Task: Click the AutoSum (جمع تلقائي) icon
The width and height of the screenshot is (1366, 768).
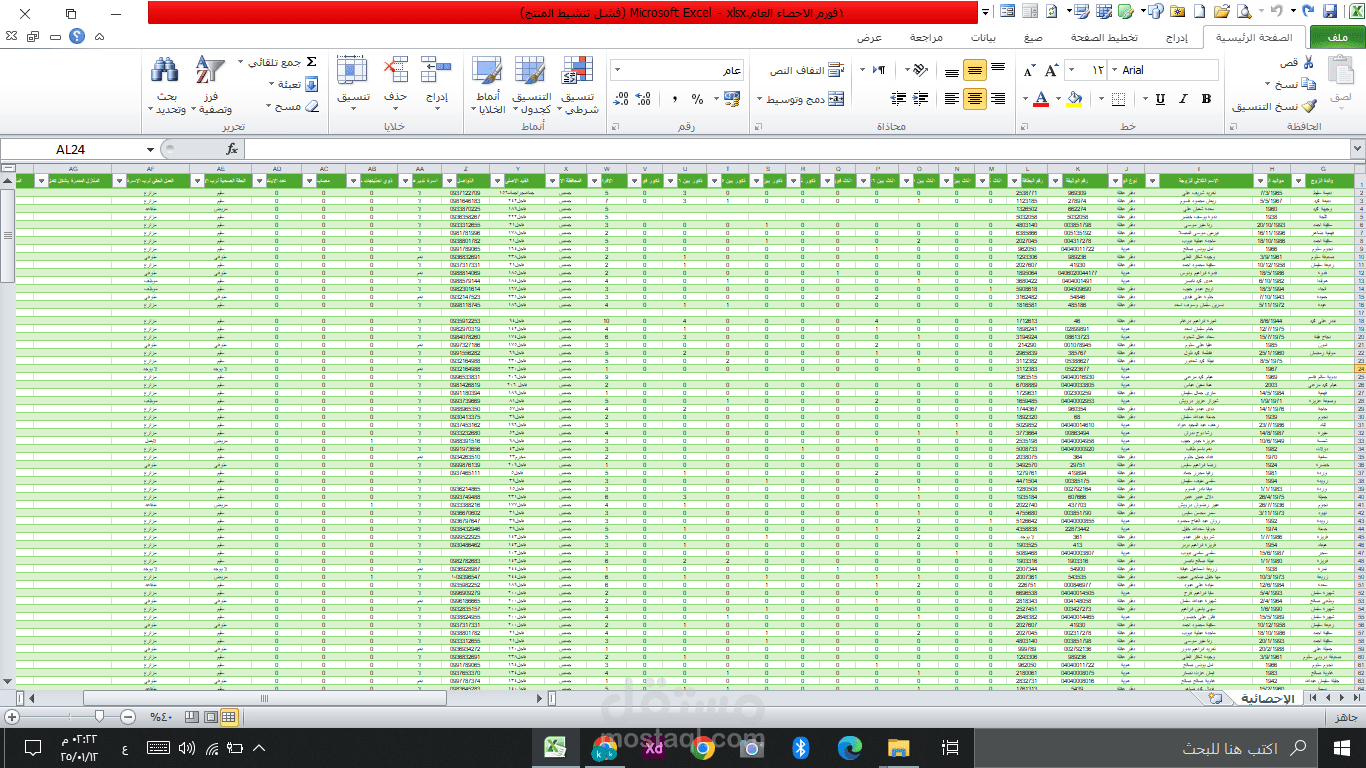Action: 311,60
